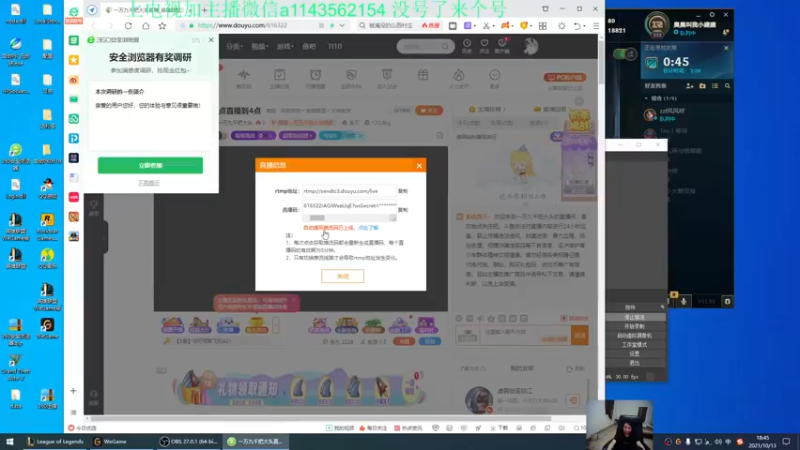Open the user avatar in Douyu header
Viewport: 800px width, 450px height.
[531, 46]
